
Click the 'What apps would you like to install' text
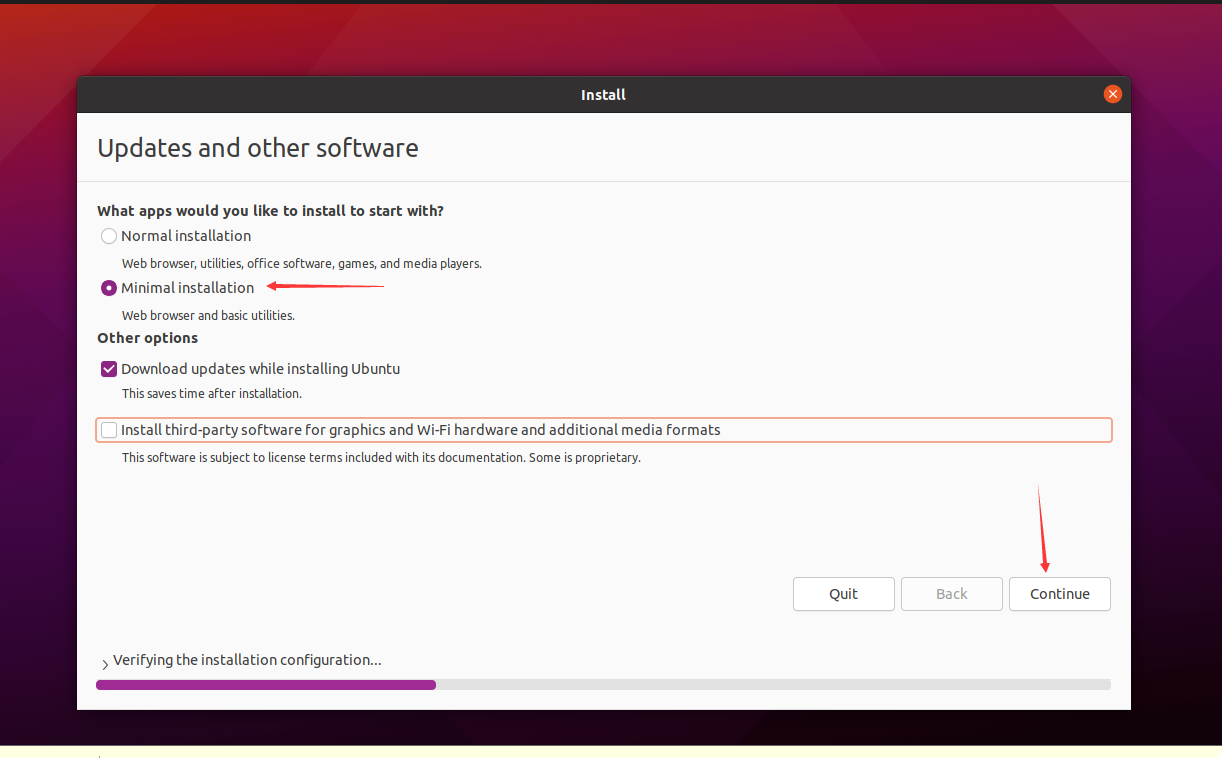click(x=271, y=211)
